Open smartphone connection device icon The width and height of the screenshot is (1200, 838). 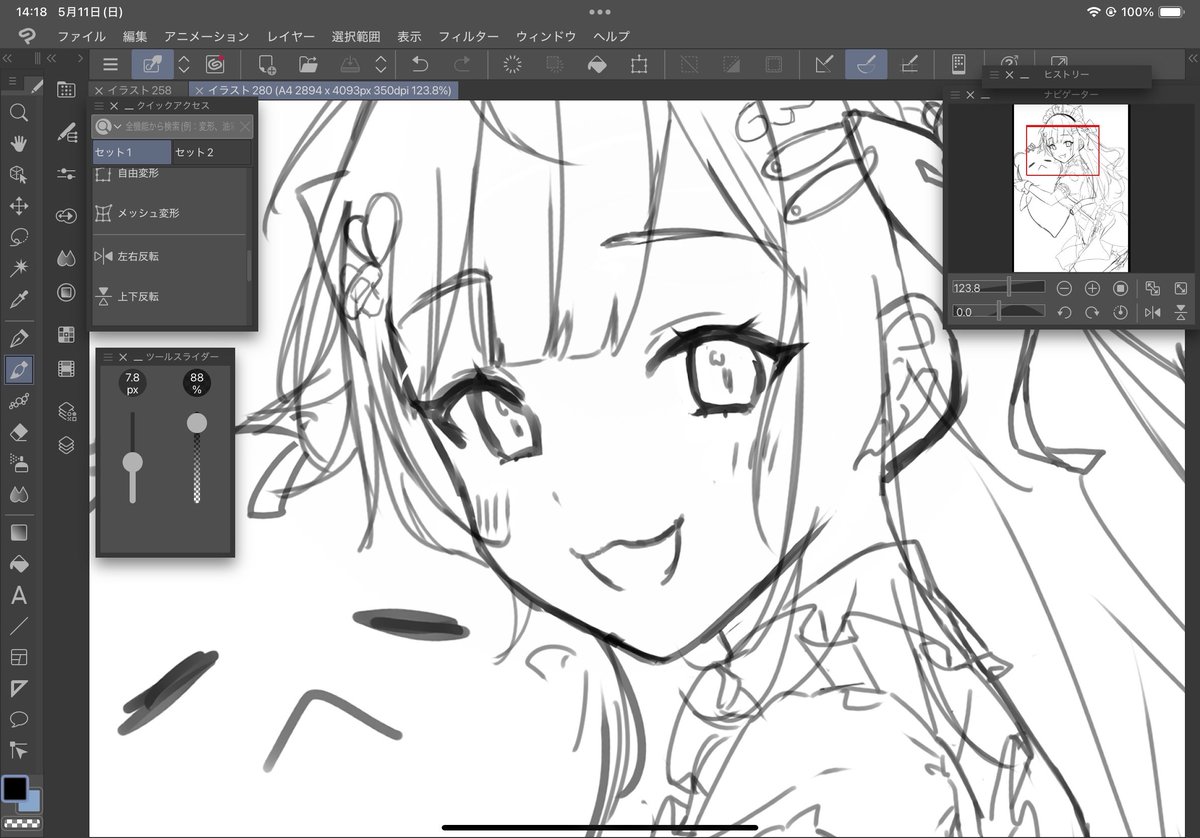click(x=958, y=65)
